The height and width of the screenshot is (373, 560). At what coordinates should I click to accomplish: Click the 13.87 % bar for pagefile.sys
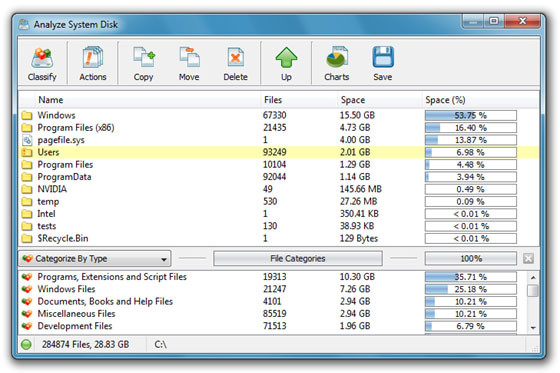[x=471, y=140]
